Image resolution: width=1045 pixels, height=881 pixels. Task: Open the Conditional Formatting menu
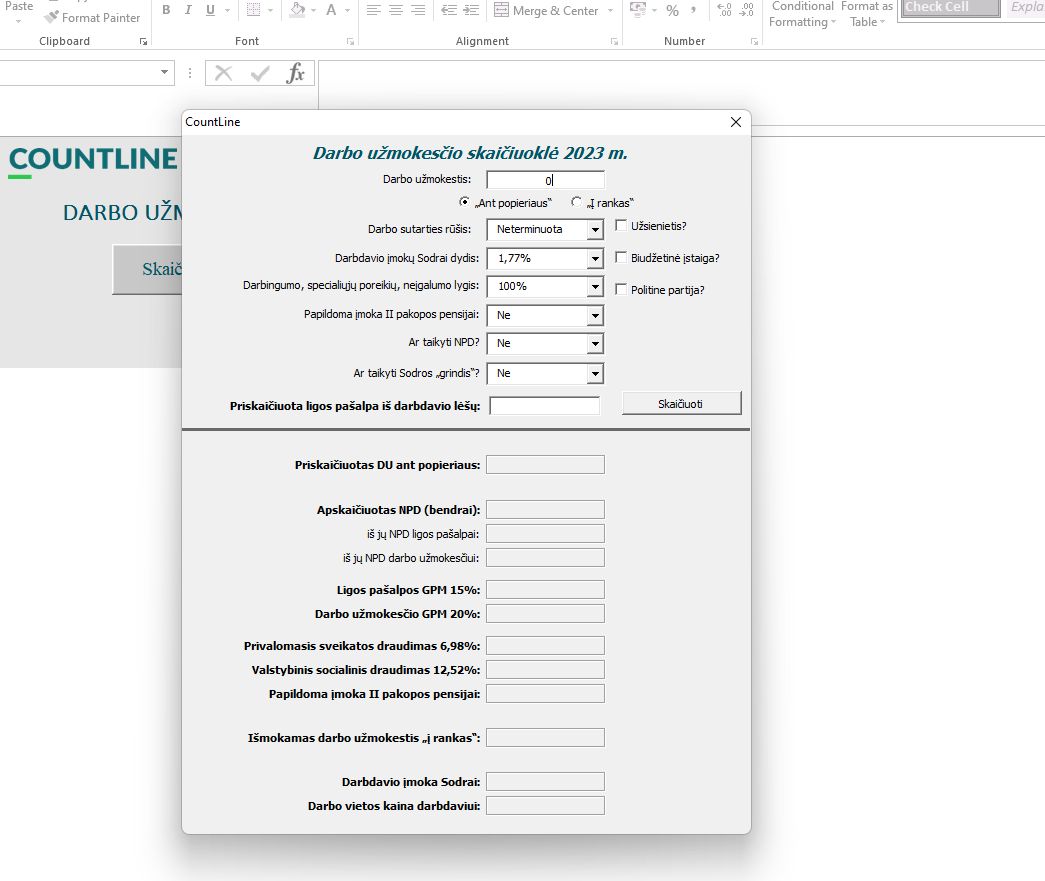point(802,14)
